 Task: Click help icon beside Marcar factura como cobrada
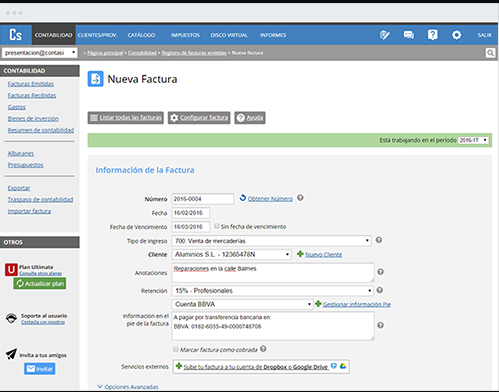pyautogui.click(x=263, y=349)
